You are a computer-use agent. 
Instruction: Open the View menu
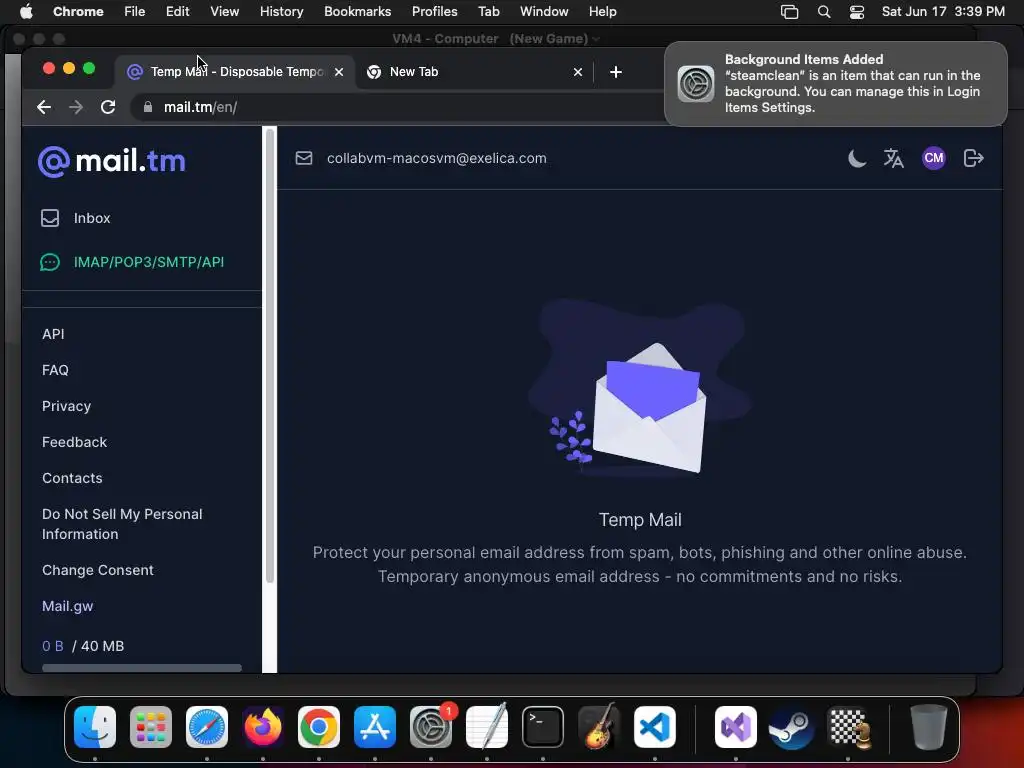pos(224,11)
